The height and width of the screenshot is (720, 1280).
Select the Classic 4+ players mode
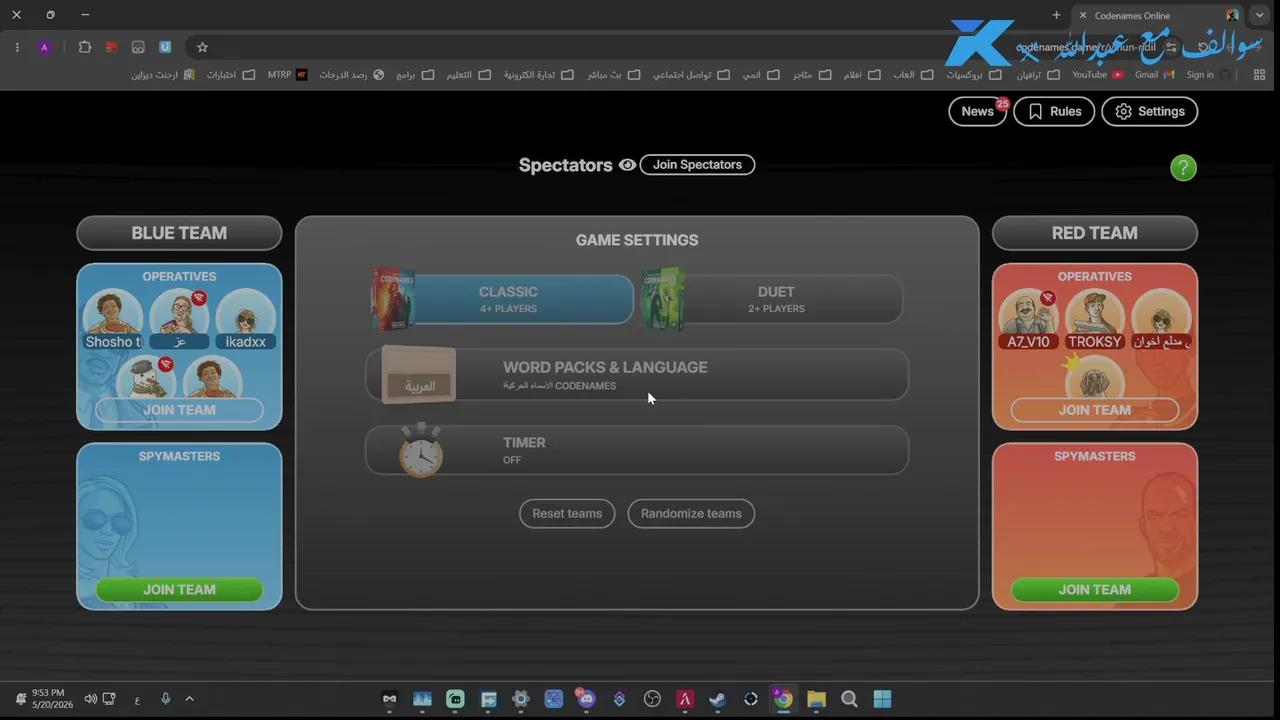point(504,299)
